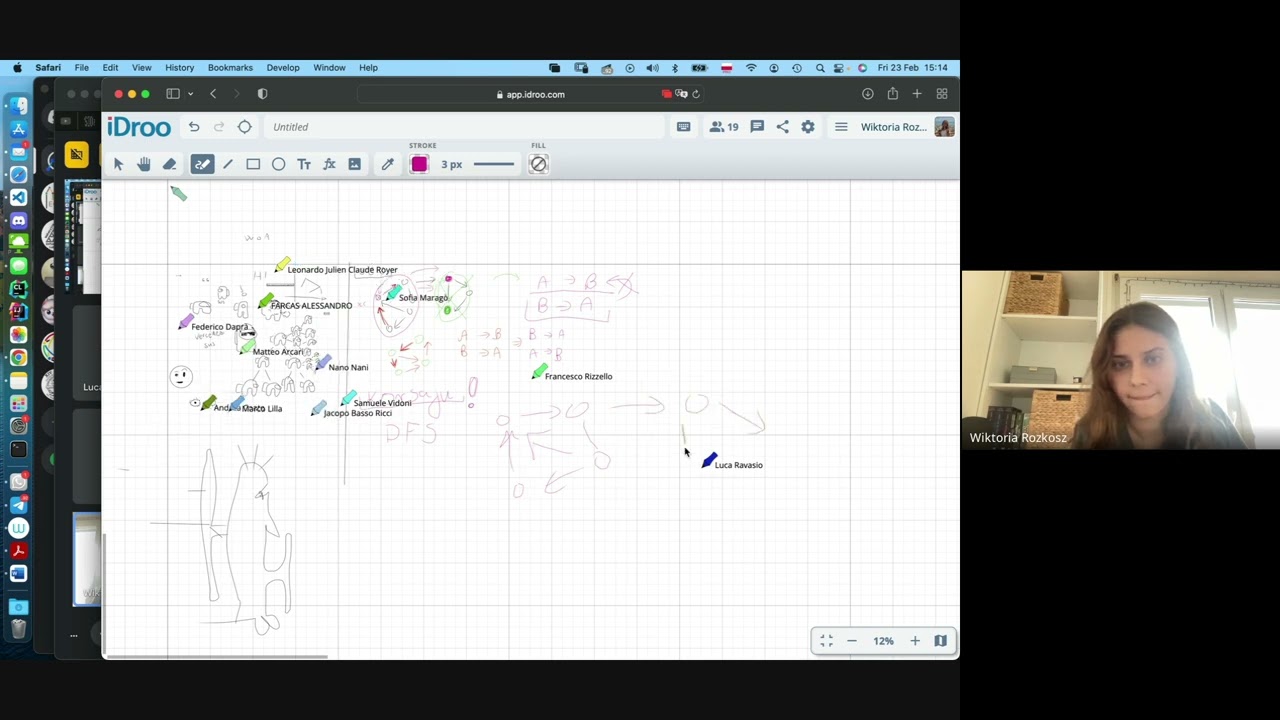This screenshot has height=720, width=1280.
Task: Click the 12% zoom level value
Action: point(883,641)
